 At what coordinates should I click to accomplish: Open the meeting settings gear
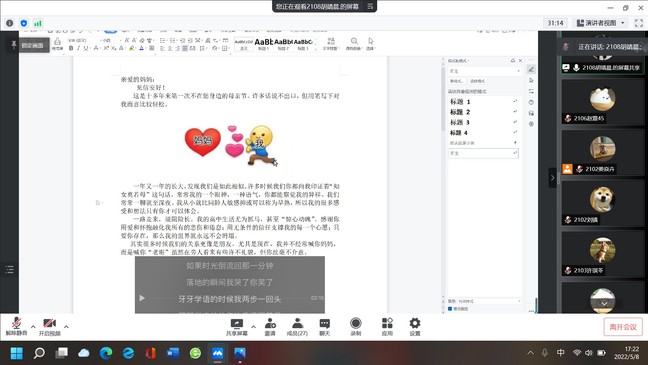click(415, 327)
